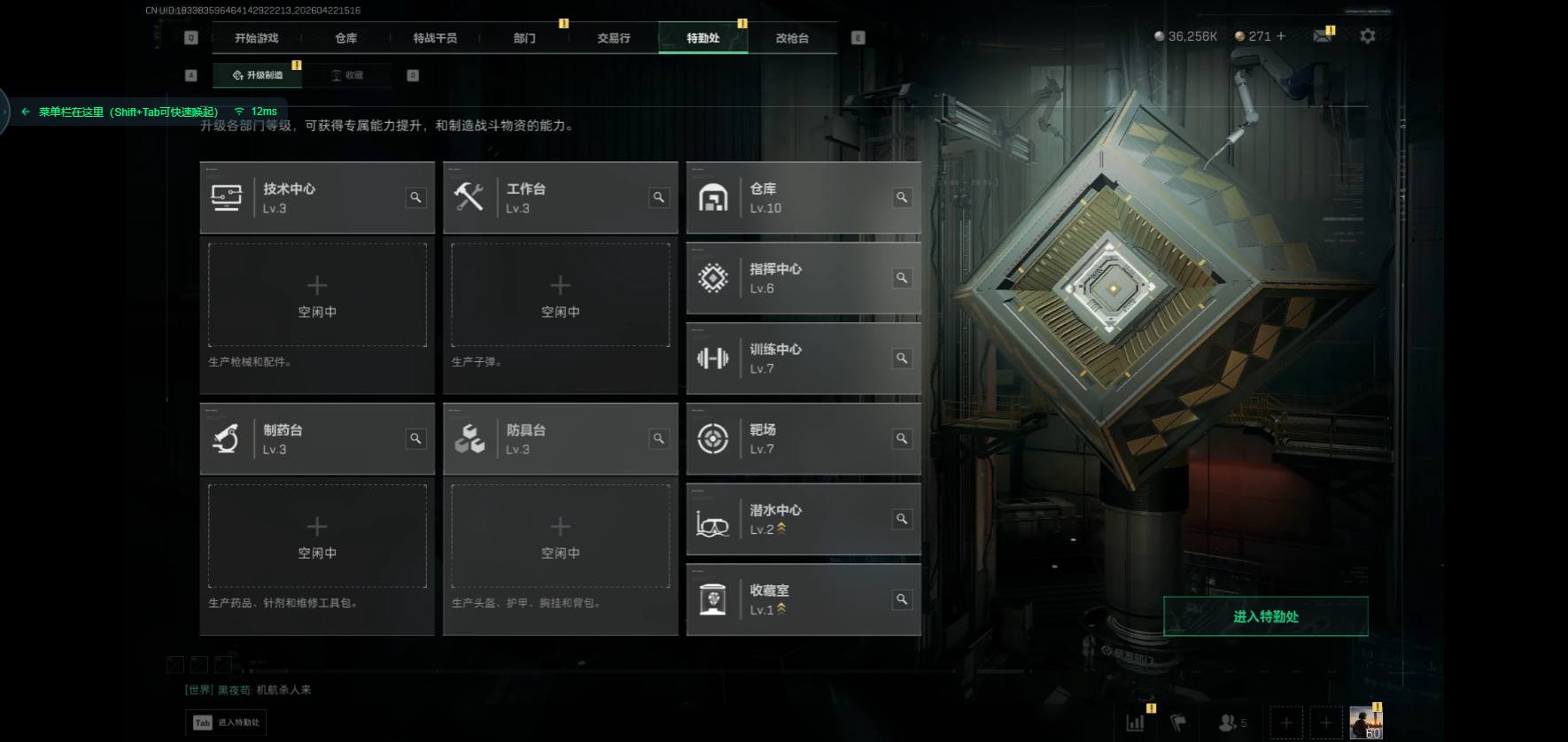The width and height of the screenshot is (1568, 742).
Task: Open the settings gear icon
Action: click(x=1368, y=36)
